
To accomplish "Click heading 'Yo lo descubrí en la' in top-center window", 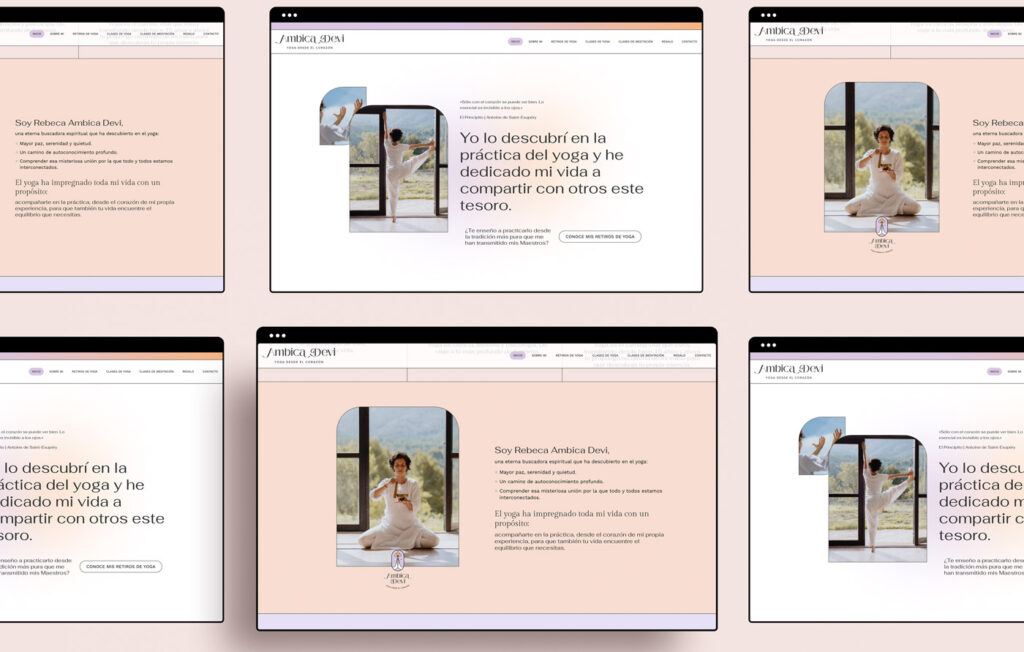I will [x=533, y=138].
